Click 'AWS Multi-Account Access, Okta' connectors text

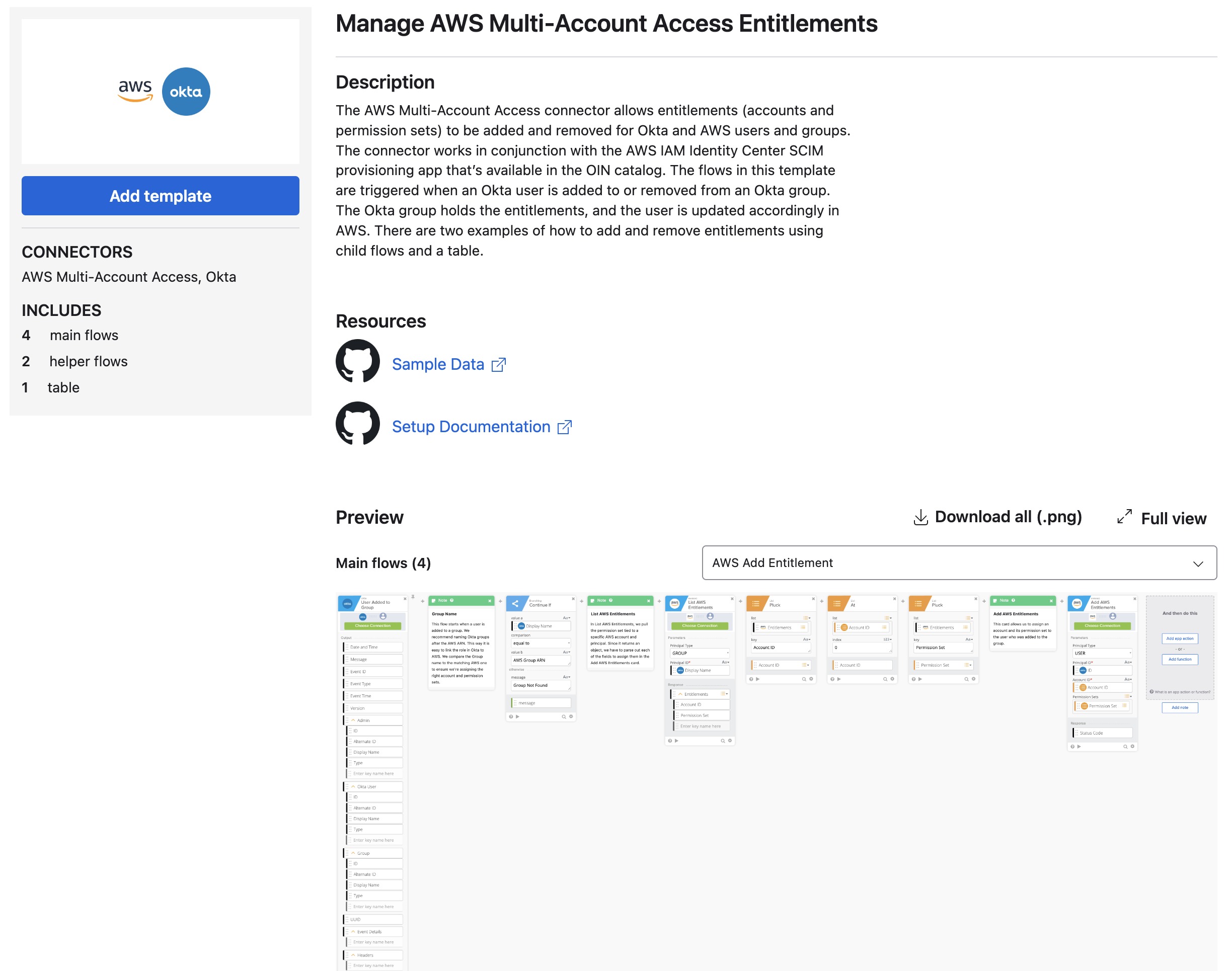tap(128, 276)
